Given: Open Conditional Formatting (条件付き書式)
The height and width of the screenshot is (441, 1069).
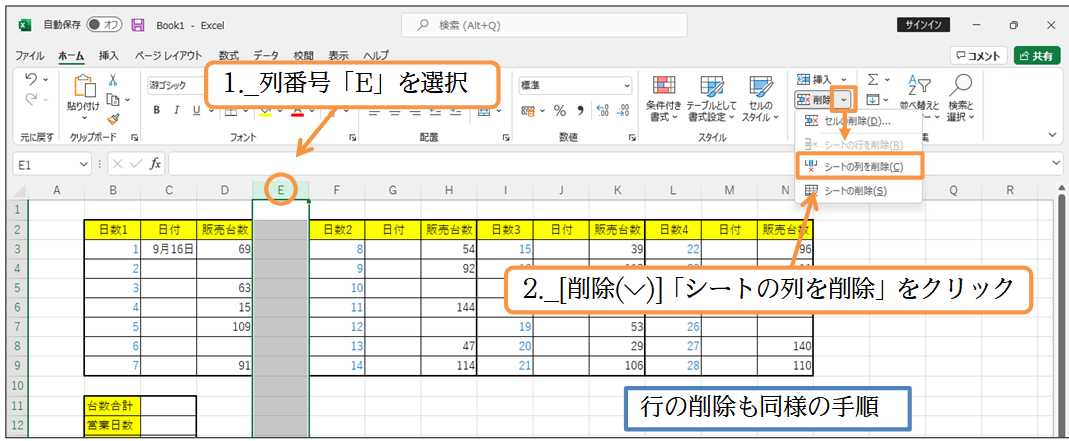Looking at the screenshot, I should coord(664,99).
